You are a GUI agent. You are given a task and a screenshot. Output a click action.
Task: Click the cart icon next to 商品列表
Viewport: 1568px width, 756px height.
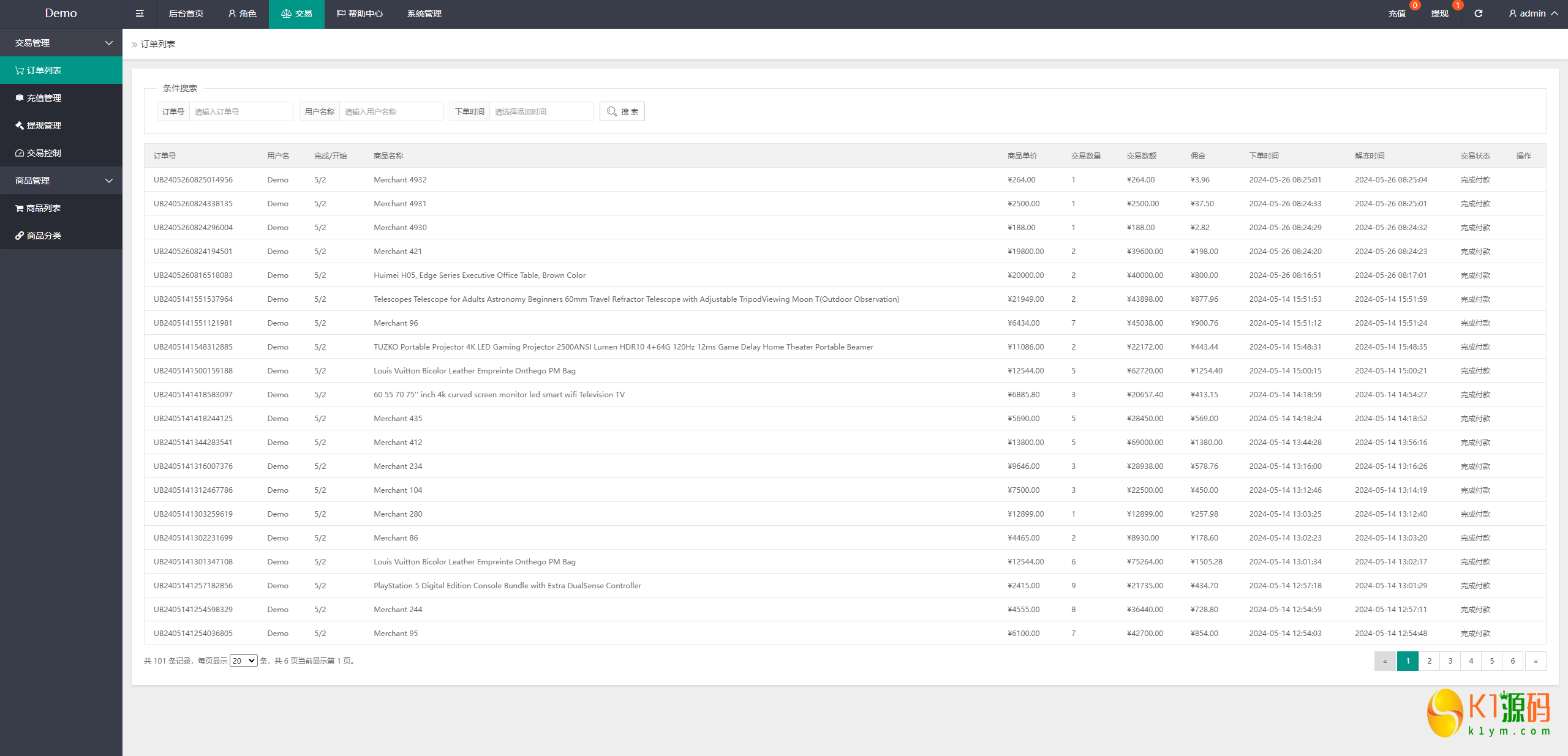click(20, 208)
